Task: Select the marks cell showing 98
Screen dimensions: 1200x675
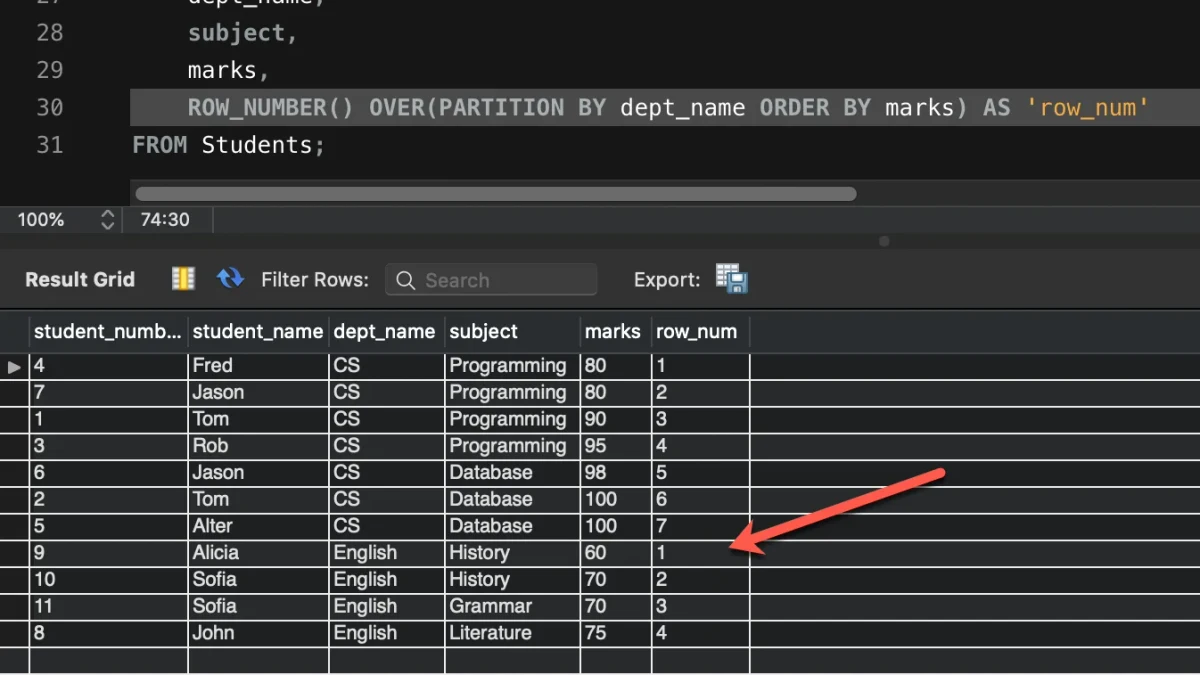Action: tap(615, 473)
